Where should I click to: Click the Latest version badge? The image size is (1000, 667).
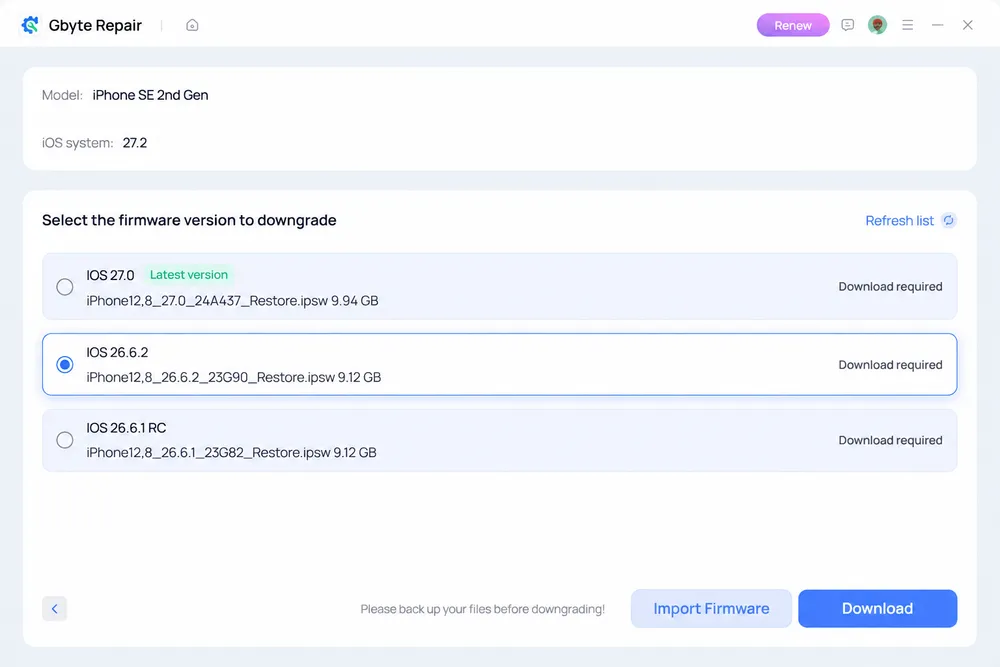[x=189, y=275]
